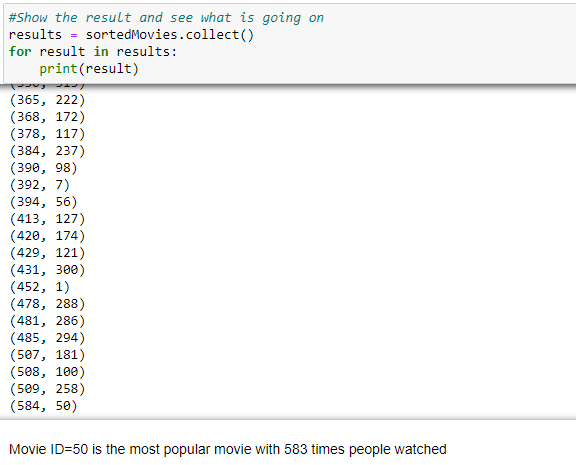
Task: Click the comment line '#Show the result and see what is going on'
Action: [x=166, y=18]
